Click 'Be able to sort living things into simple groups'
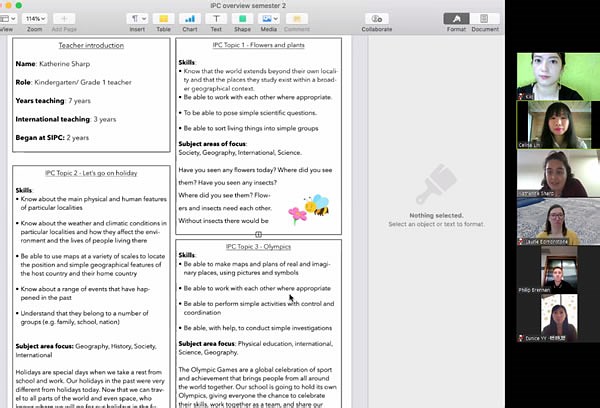The height and width of the screenshot is (408, 600). click(x=251, y=128)
